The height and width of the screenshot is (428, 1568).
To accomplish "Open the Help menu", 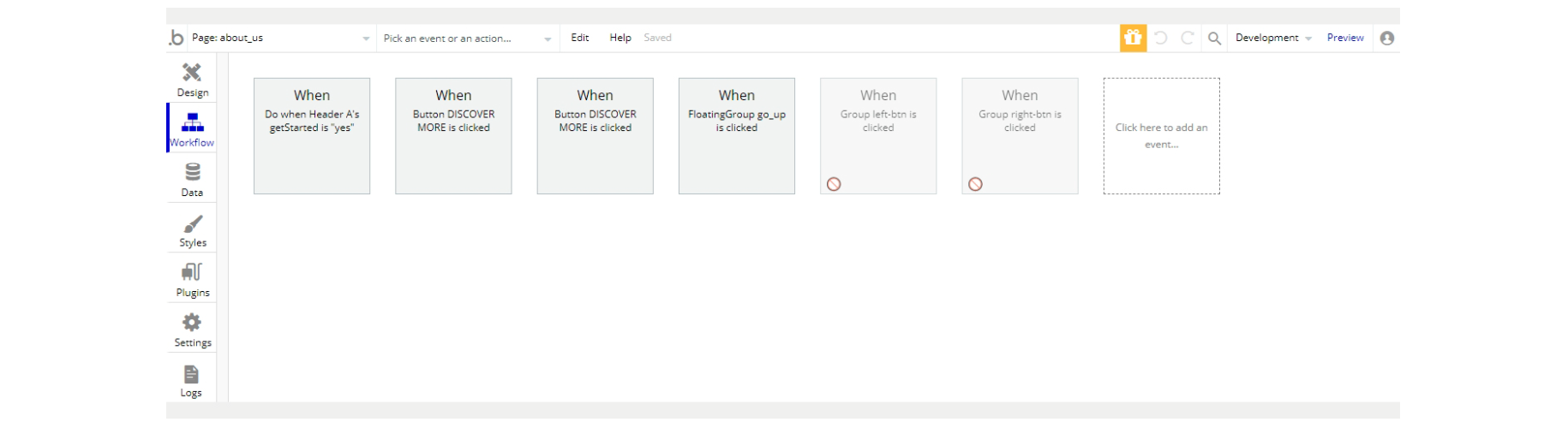I will pos(620,38).
